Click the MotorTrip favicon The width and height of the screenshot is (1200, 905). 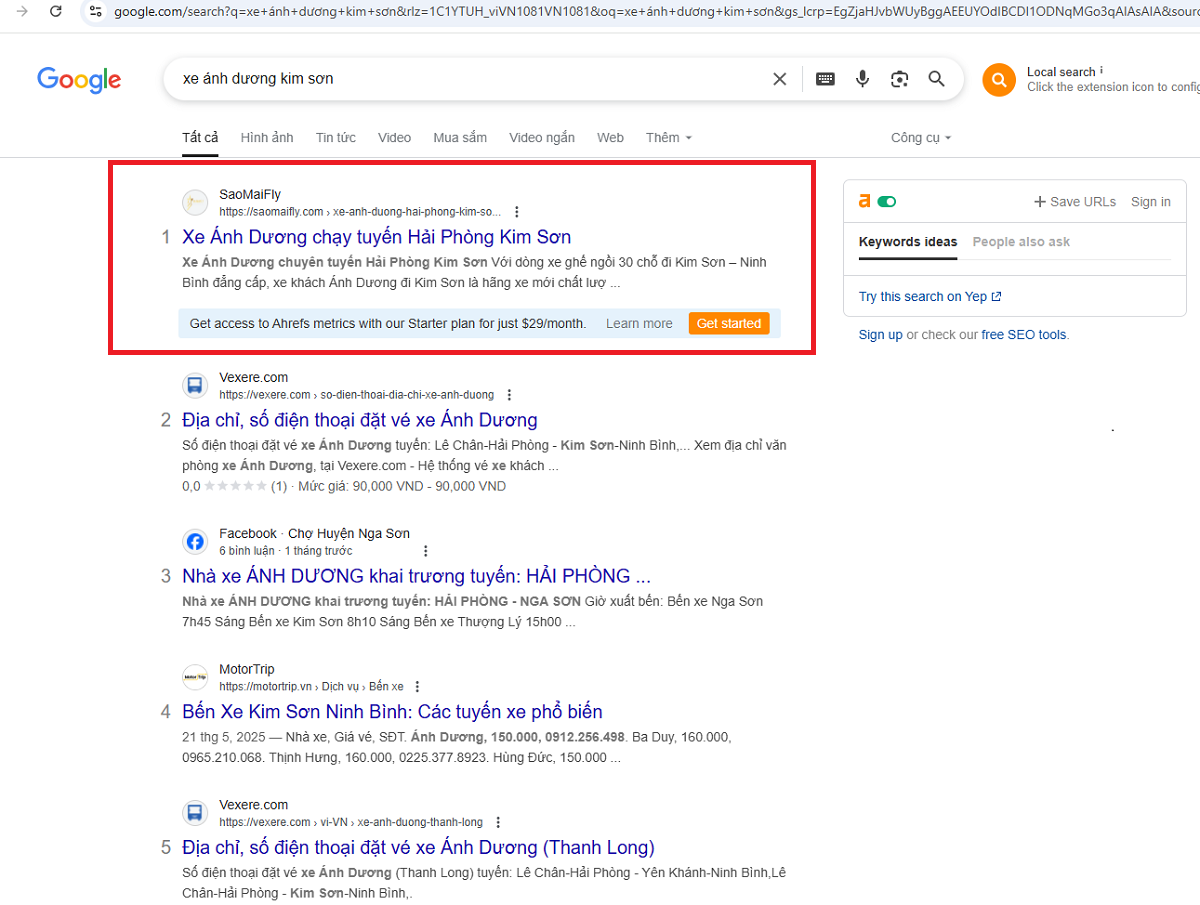(195, 677)
